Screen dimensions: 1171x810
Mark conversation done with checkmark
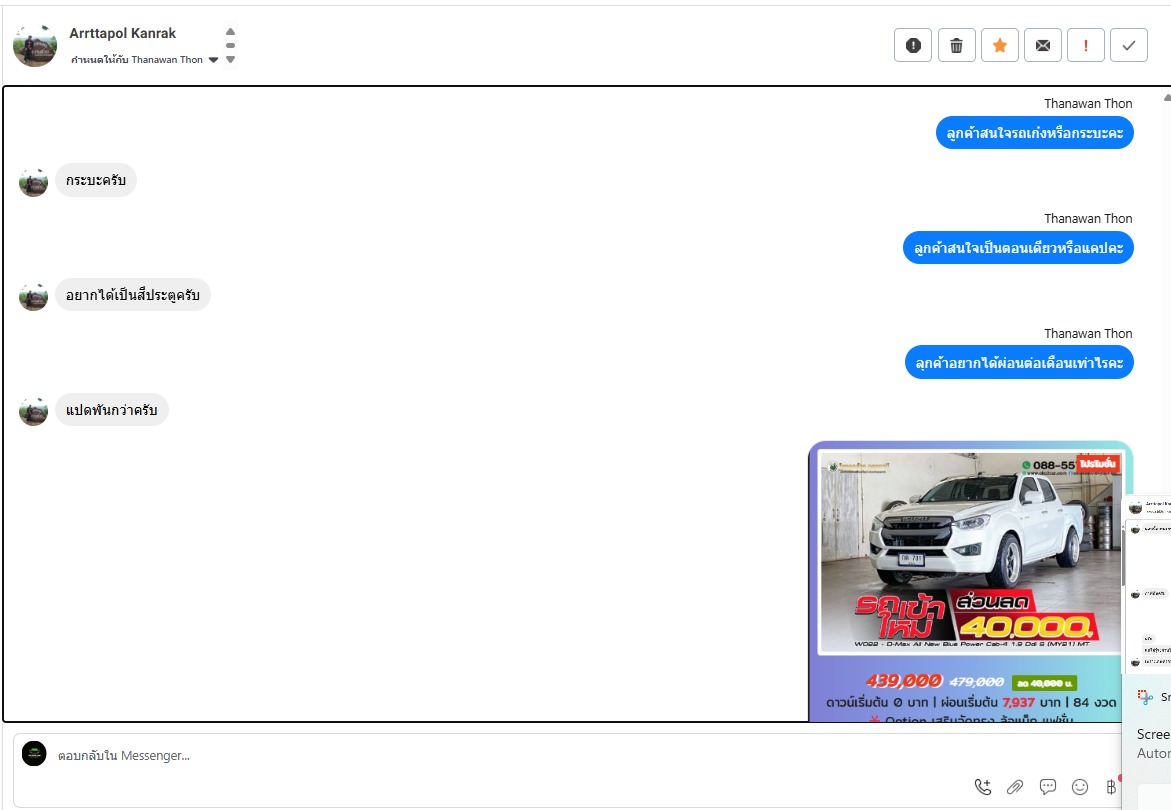pyautogui.click(x=1128, y=46)
